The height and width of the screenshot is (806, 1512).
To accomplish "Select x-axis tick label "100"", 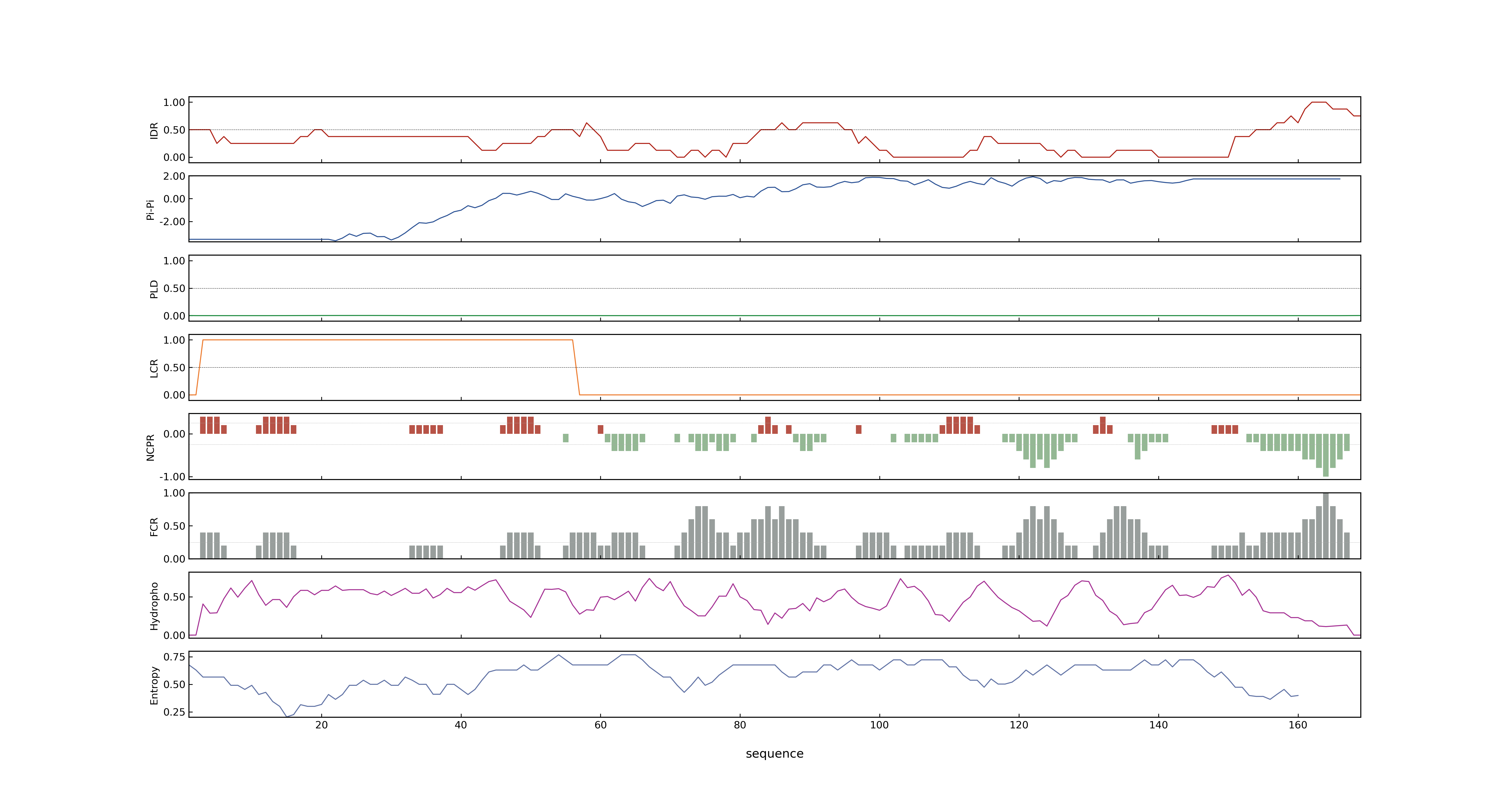I will tap(879, 725).
